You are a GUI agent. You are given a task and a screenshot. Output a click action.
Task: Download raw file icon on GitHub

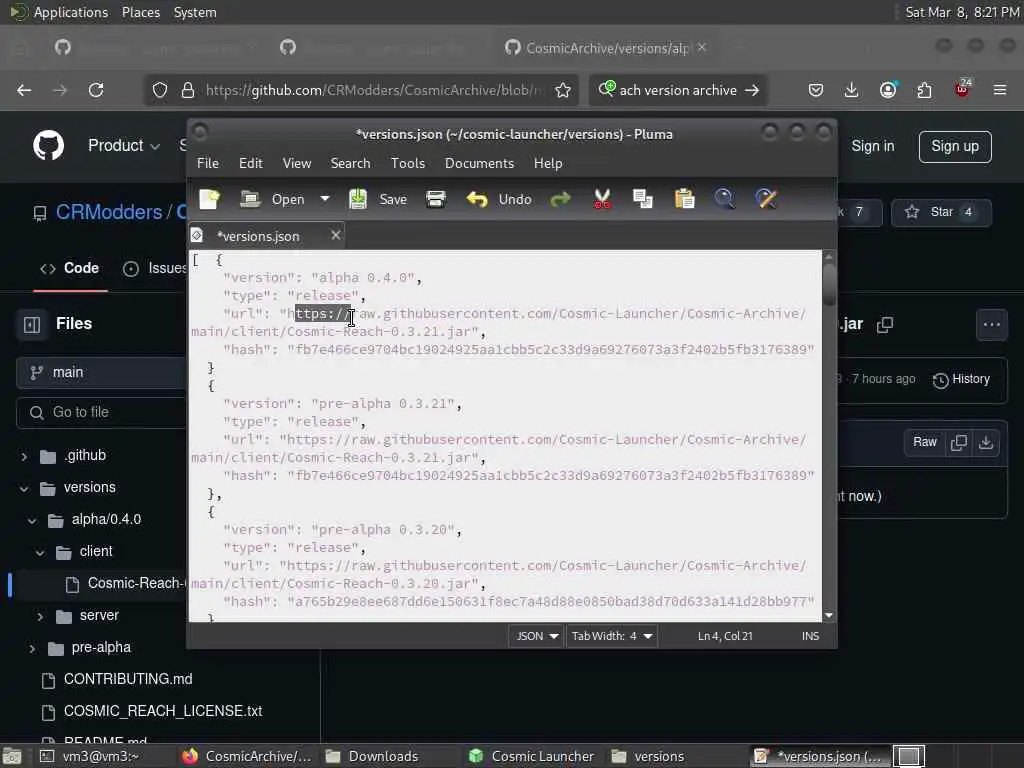[x=985, y=442]
